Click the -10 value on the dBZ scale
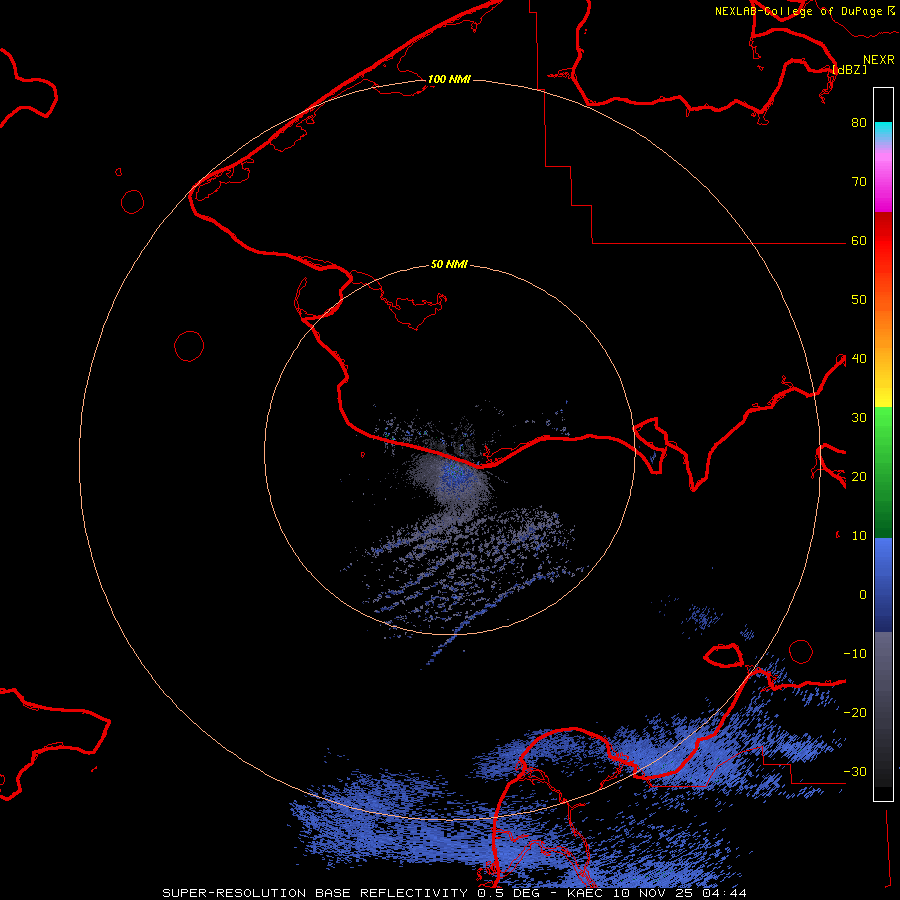This screenshot has width=900, height=900. click(855, 654)
